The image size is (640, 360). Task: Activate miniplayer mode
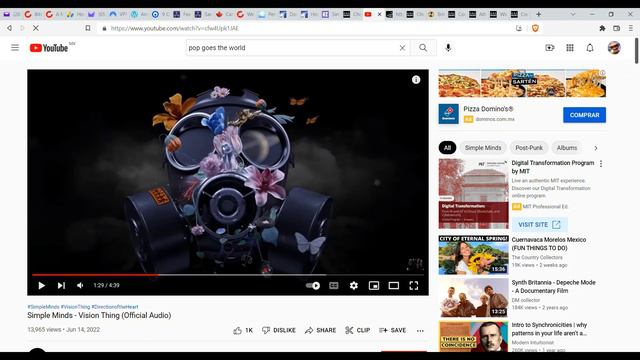click(374, 285)
